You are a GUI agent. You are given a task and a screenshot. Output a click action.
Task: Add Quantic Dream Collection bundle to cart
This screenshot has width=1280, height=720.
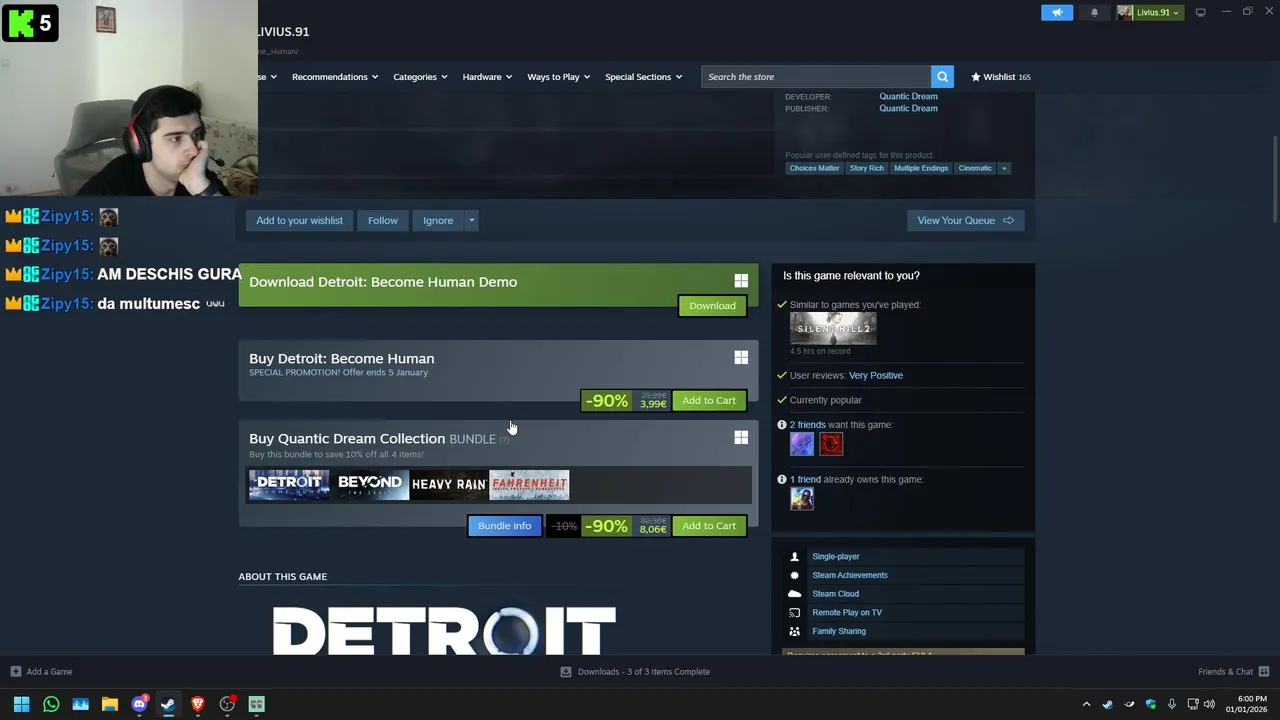[x=709, y=526]
